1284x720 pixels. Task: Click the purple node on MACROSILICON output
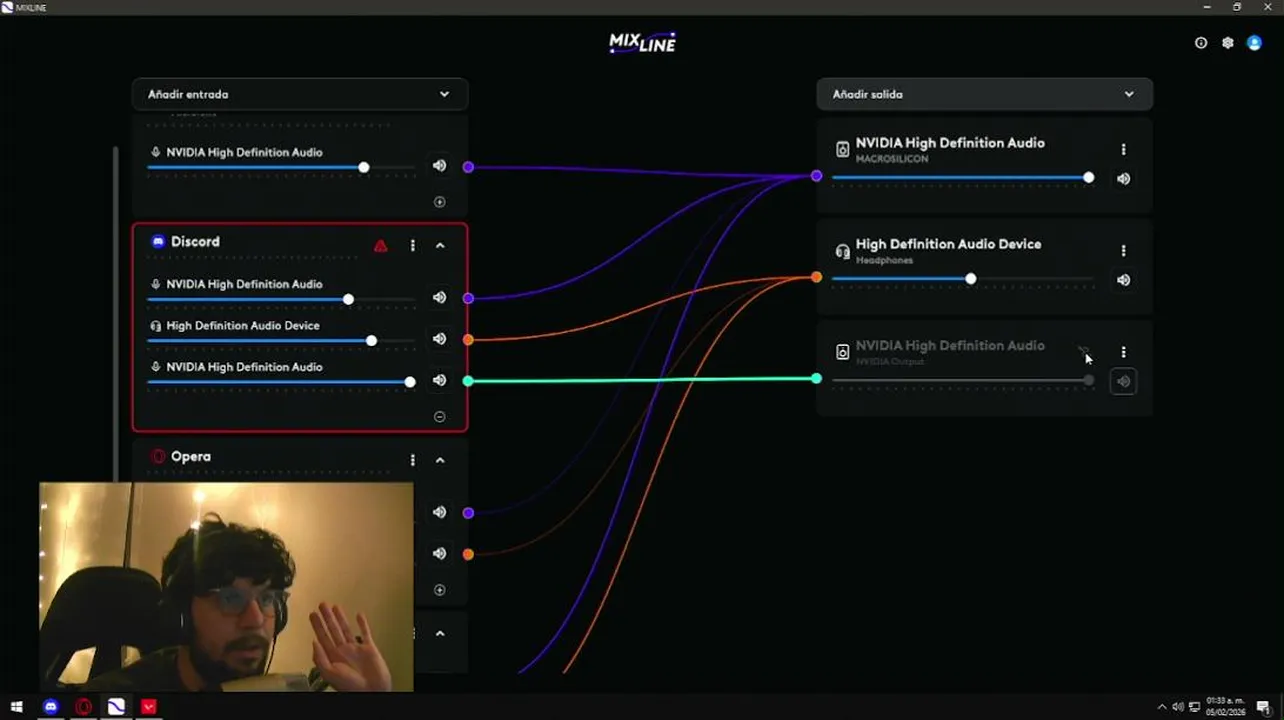click(817, 176)
